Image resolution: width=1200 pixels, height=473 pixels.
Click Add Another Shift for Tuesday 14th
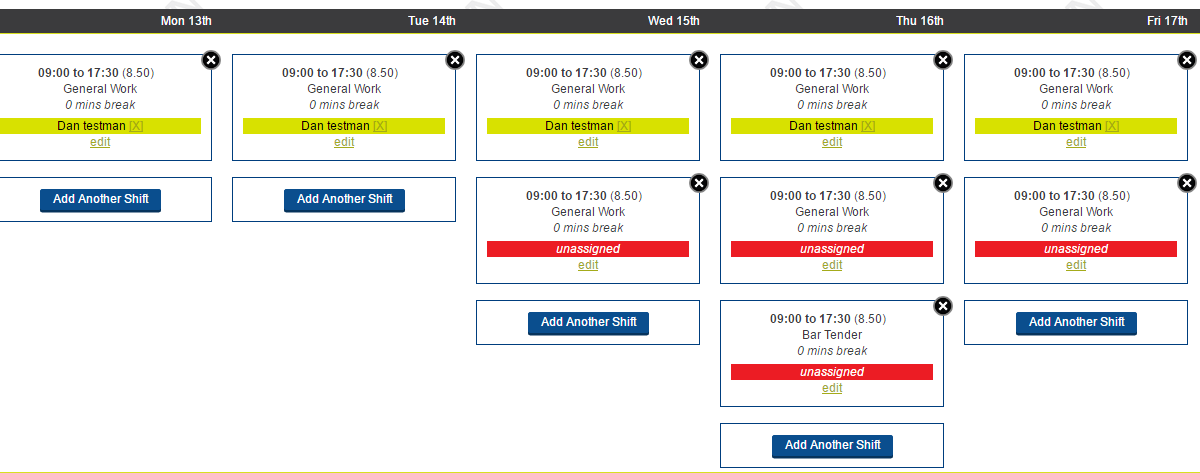[x=344, y=199]
